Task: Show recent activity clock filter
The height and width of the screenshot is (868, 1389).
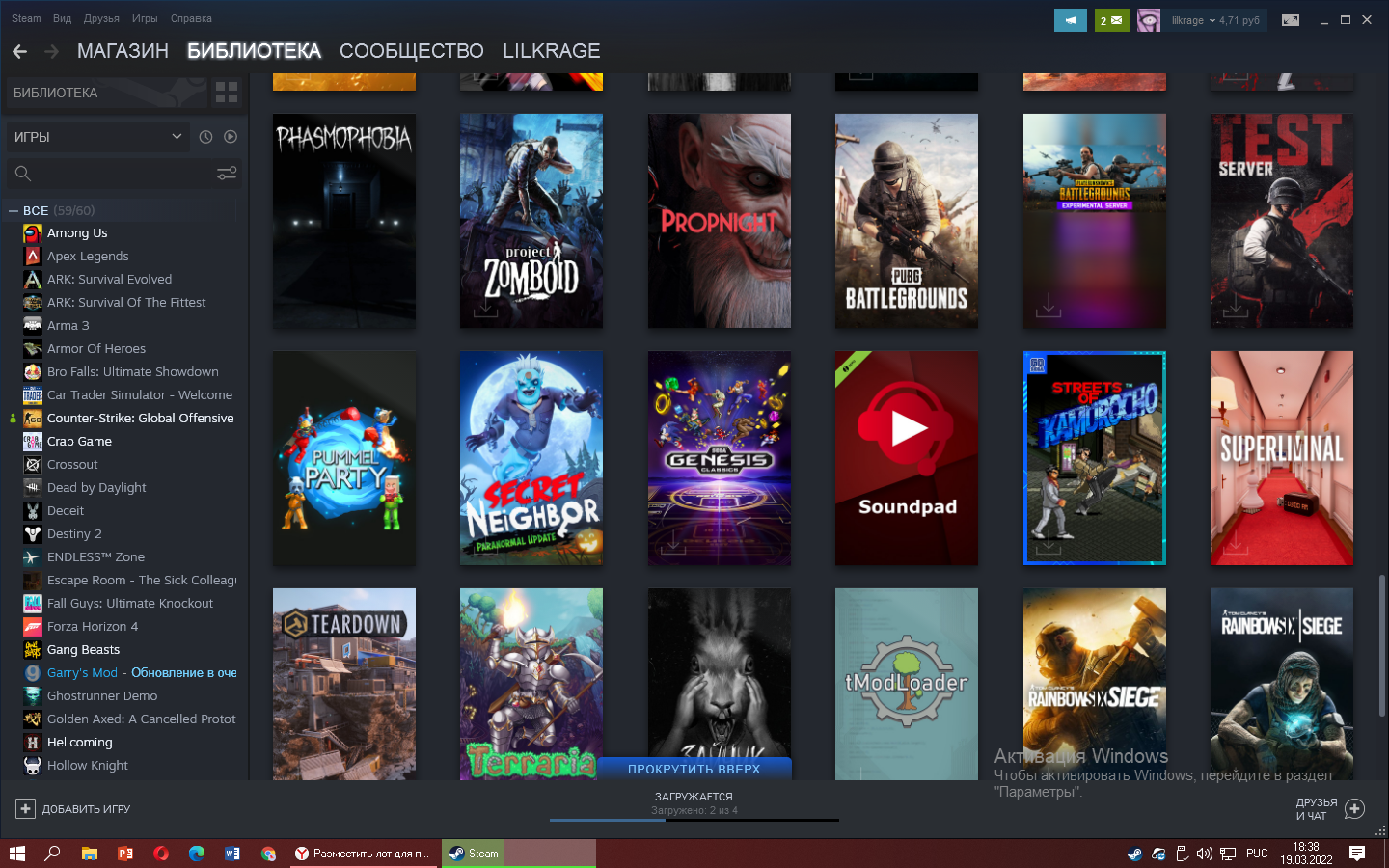Action: click(205, 137)
